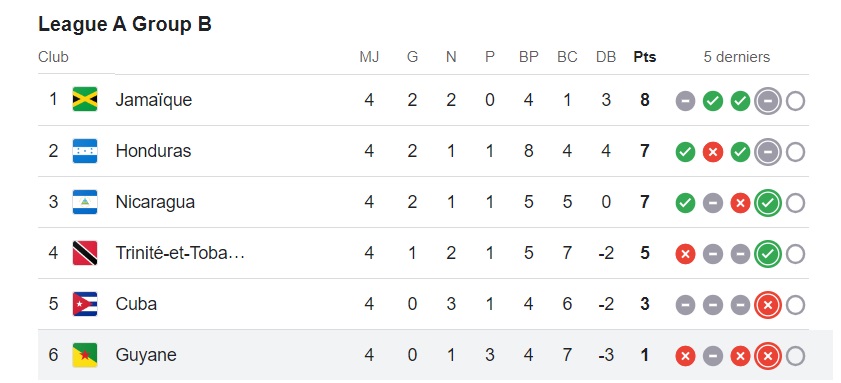Viewport: 841px width, 383px height.
Task: Click Cuba's highlighted red loss icon
Action: pos(768,305)
